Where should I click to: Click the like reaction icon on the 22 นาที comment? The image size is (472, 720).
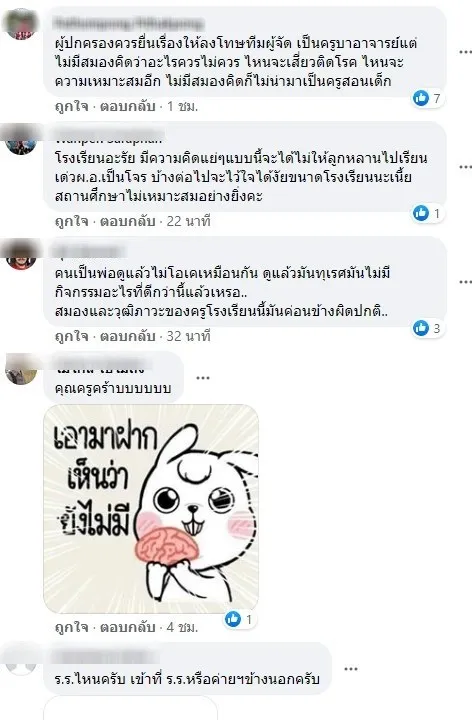(x=421, y=213)
